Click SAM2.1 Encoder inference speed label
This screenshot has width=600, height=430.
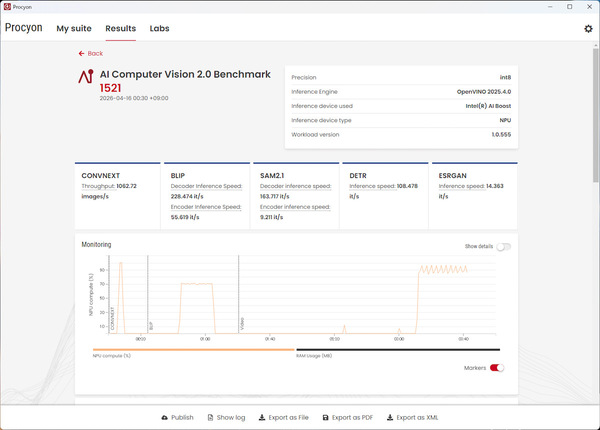tap(295, 207)
